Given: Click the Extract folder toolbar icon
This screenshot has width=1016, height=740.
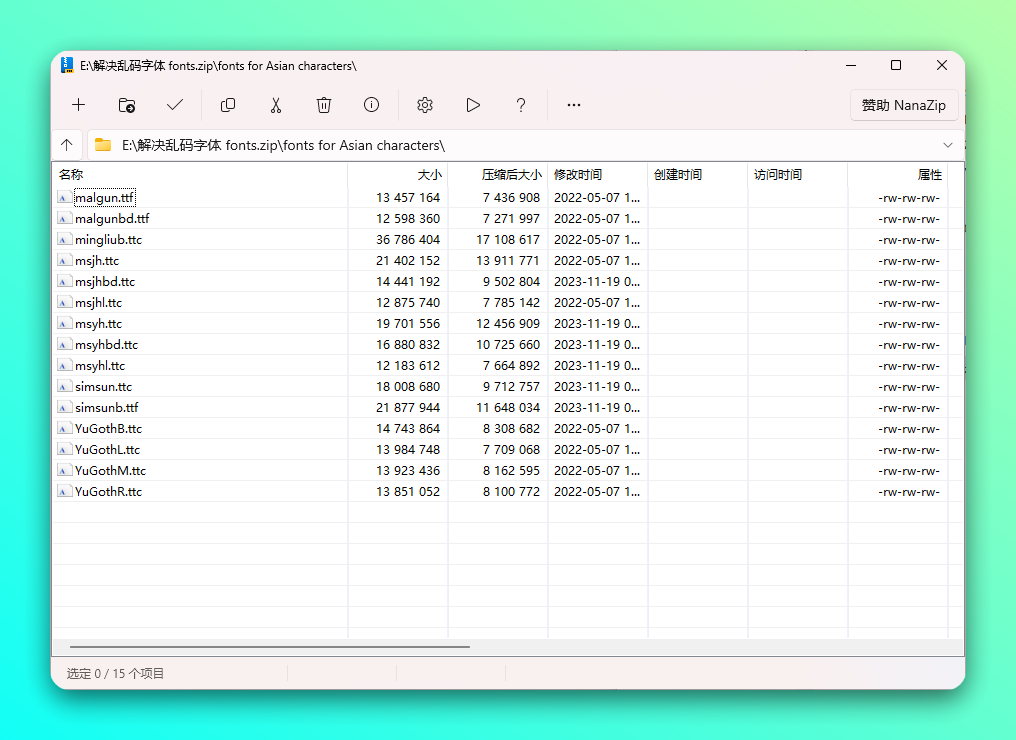Looking at the screenshot, I should tap(127, 105).
